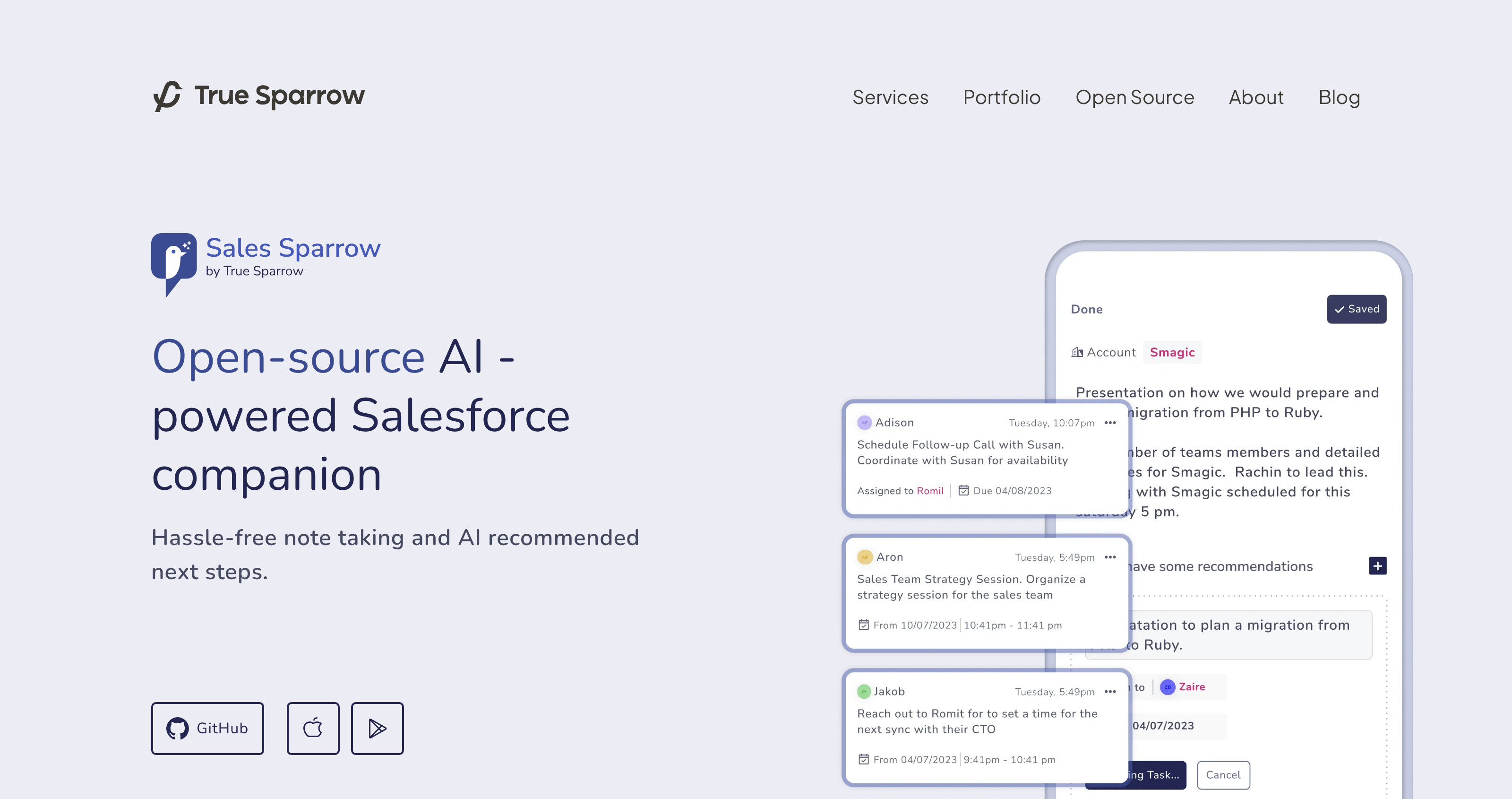
Task: Click the migration recommendation text box
Action: pos(1228,635)
